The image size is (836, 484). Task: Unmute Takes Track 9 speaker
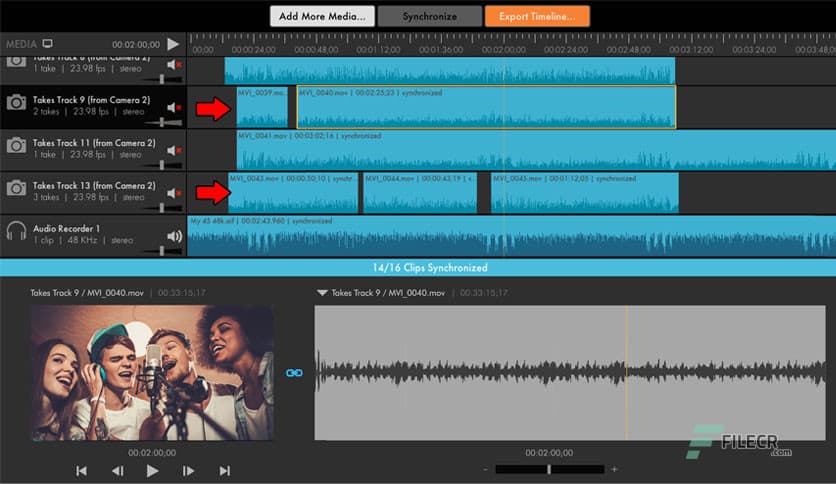tap(174, 107)
